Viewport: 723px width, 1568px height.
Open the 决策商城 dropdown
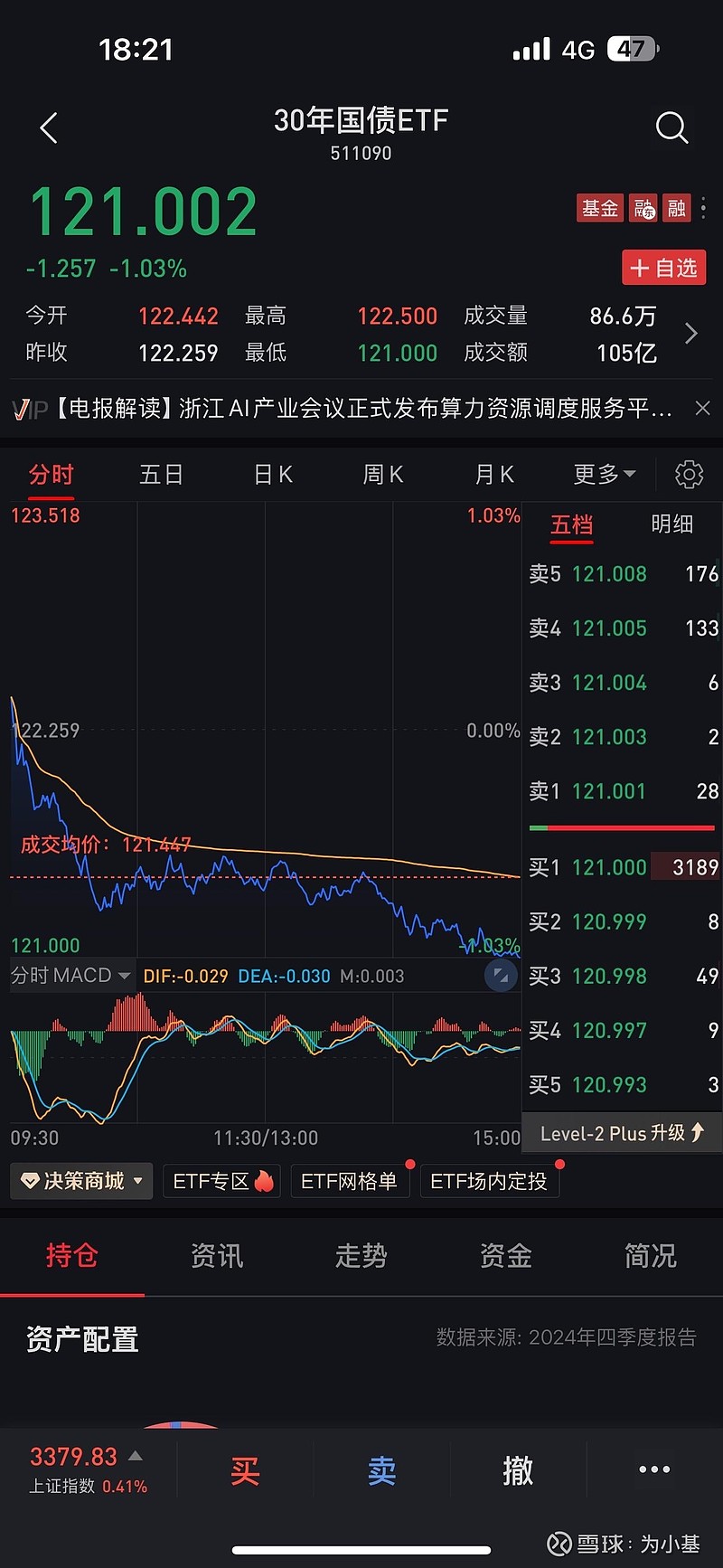pos(81,1181)
